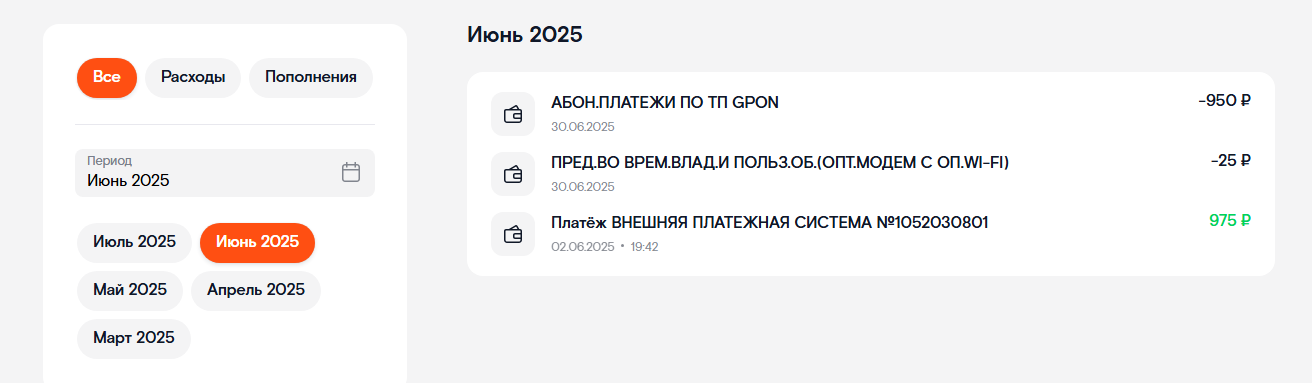Screen dimensions: 1312x383
Task: Select the Июнь 2025 period chip
Action: [257, 242]
